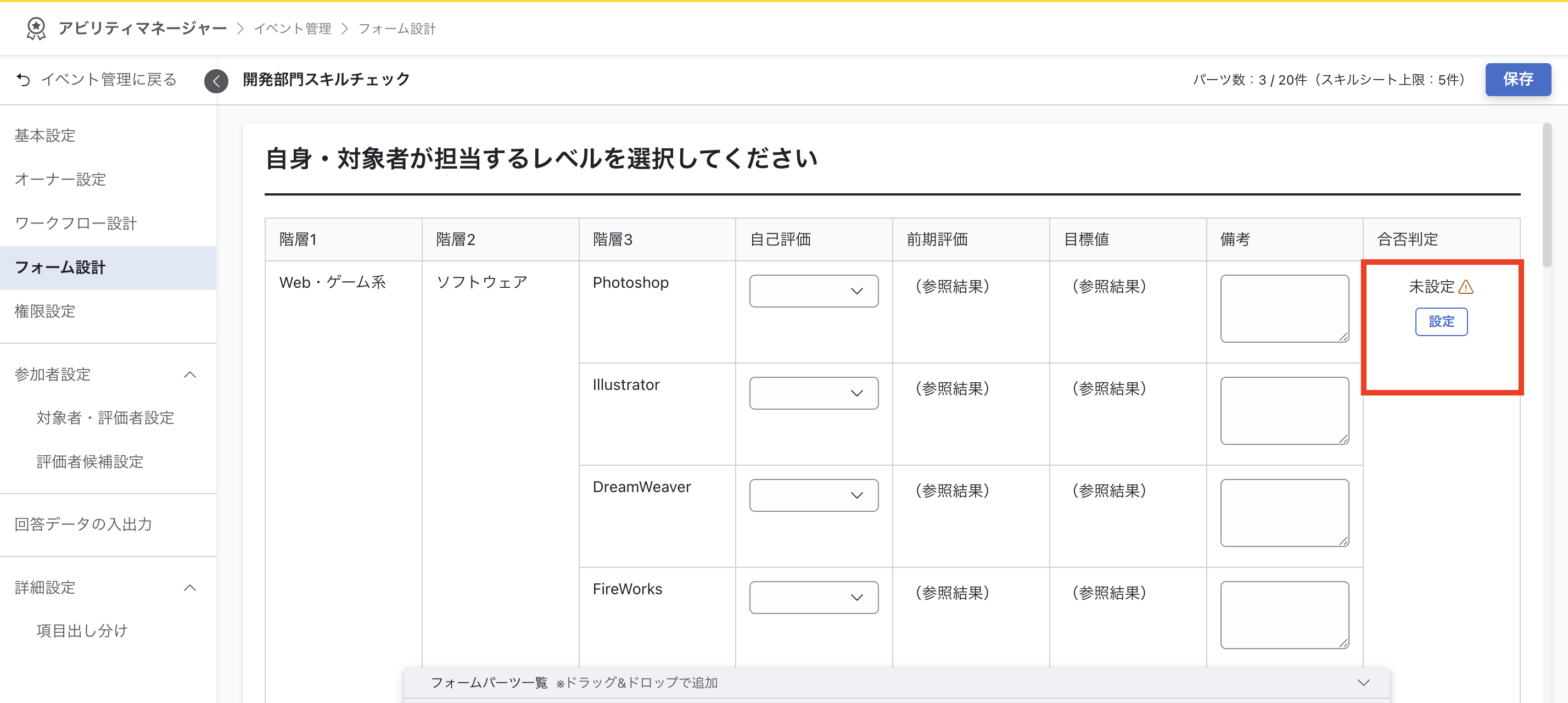Open the Illustrator 自己評価 dropdown
The height and width of the screenshot is (703, 1568).
point(813,393)
